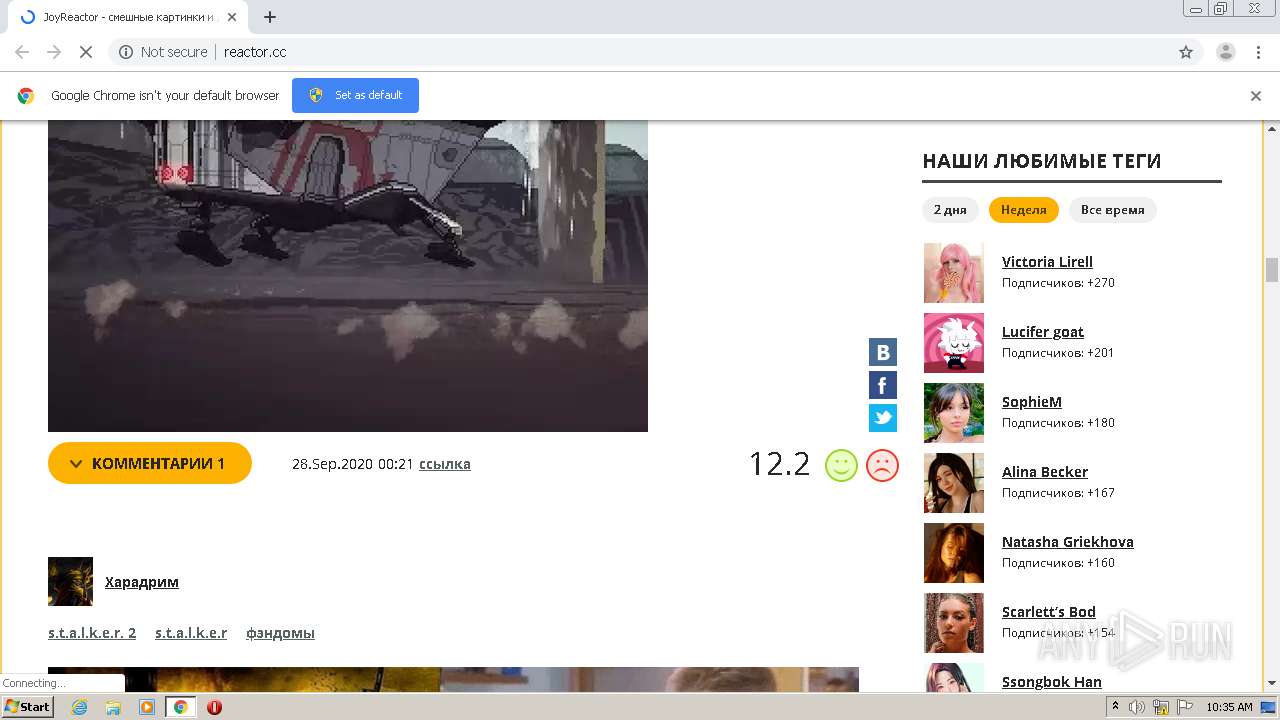Click Scarlett's Bod avatar thumbnail
The width and height of the screenshot is (1280, 720).
954,623
